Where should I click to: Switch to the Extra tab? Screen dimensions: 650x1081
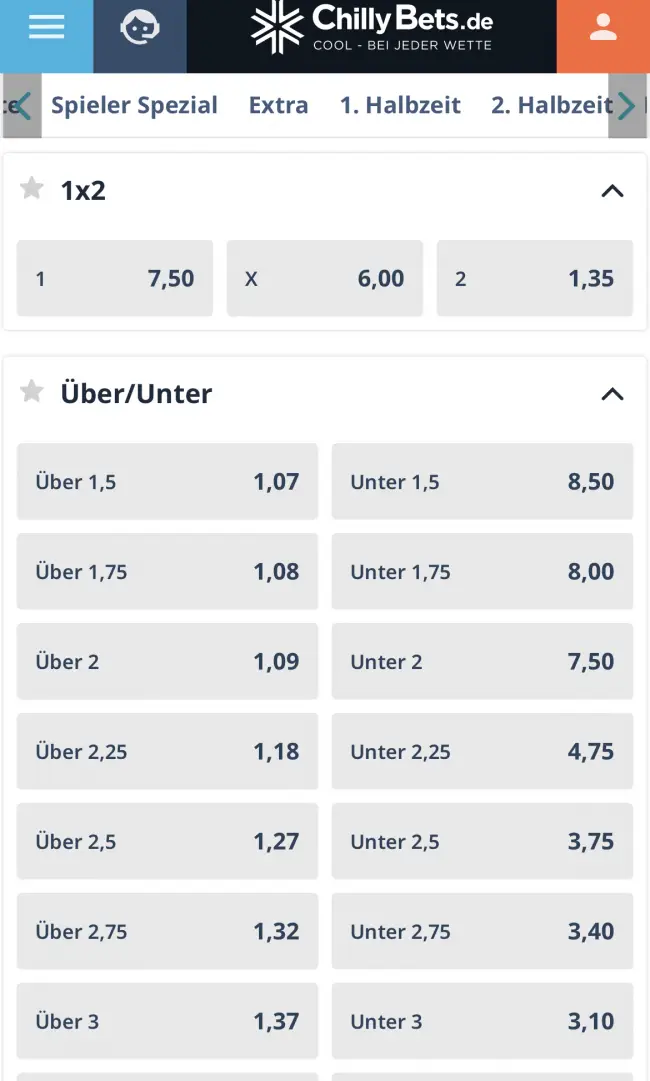278,105
